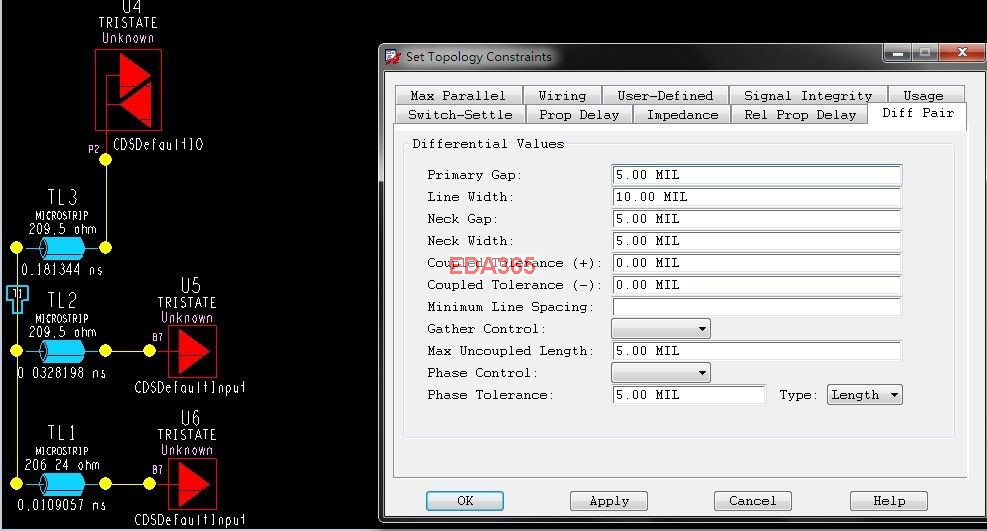Click the TL1 206.24 ohm impedance label

62,465
